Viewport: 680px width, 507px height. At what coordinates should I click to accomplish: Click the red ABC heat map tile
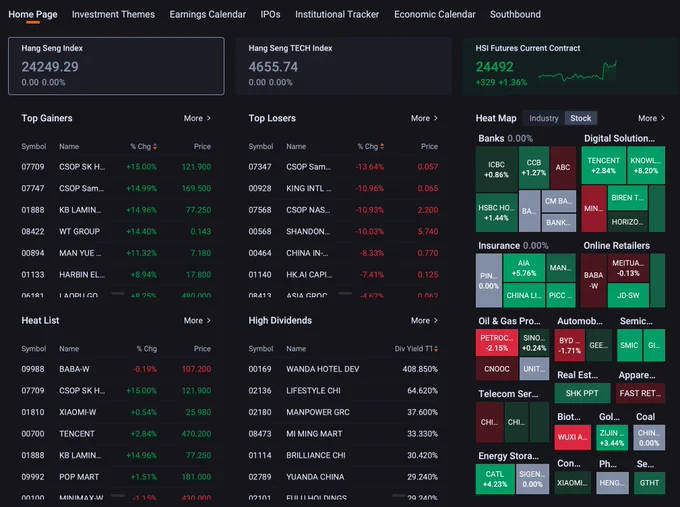pyautogui.click(x=563, y=167)
